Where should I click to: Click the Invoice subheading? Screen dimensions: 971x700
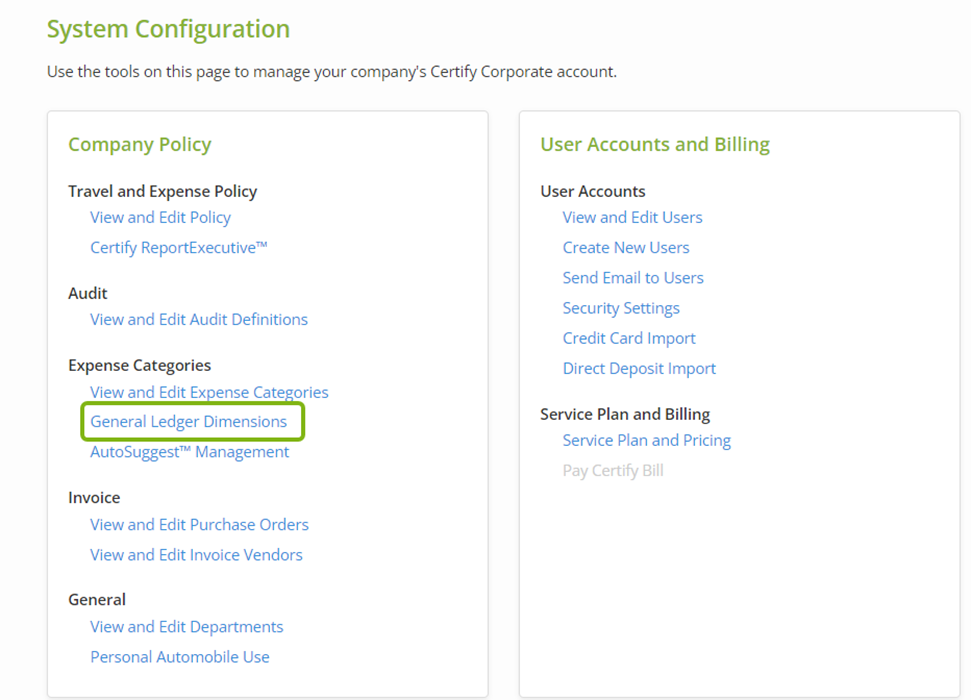pyautogui.click(x=94, y=498)
